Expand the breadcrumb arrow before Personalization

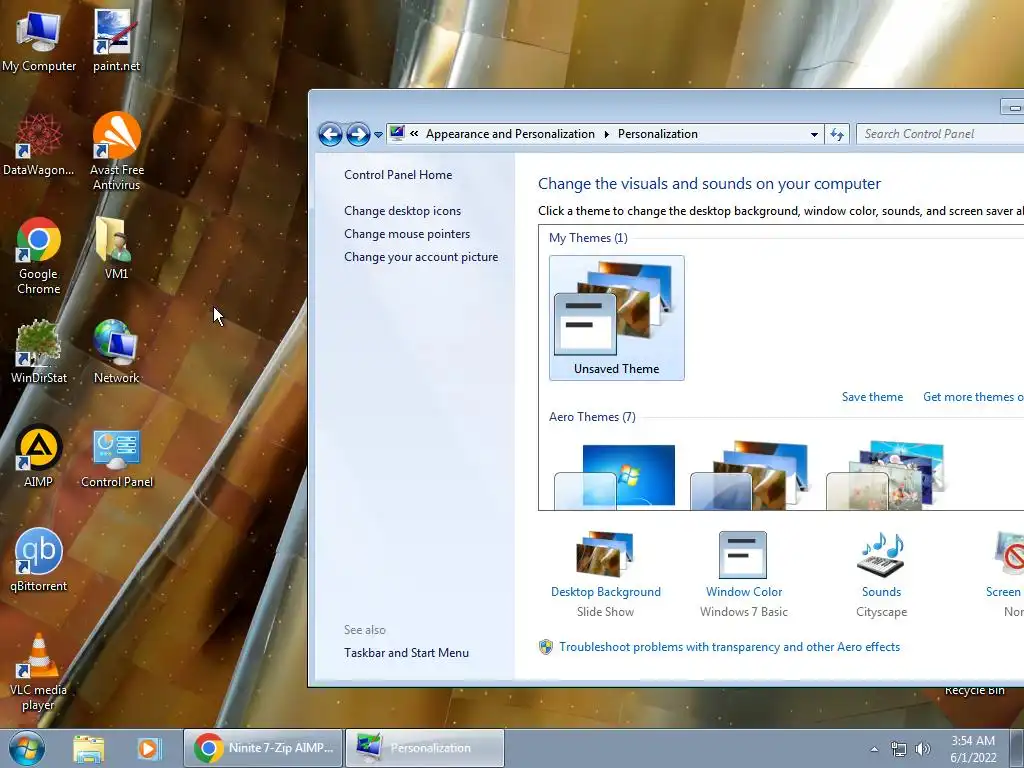607,135
